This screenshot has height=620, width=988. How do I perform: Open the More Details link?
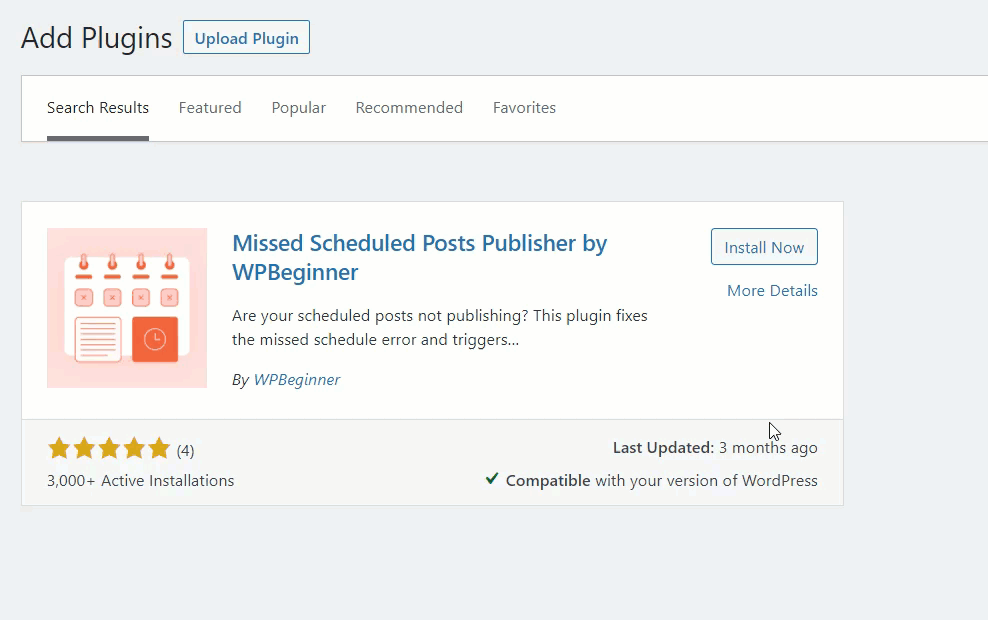(x=773, y=290)
